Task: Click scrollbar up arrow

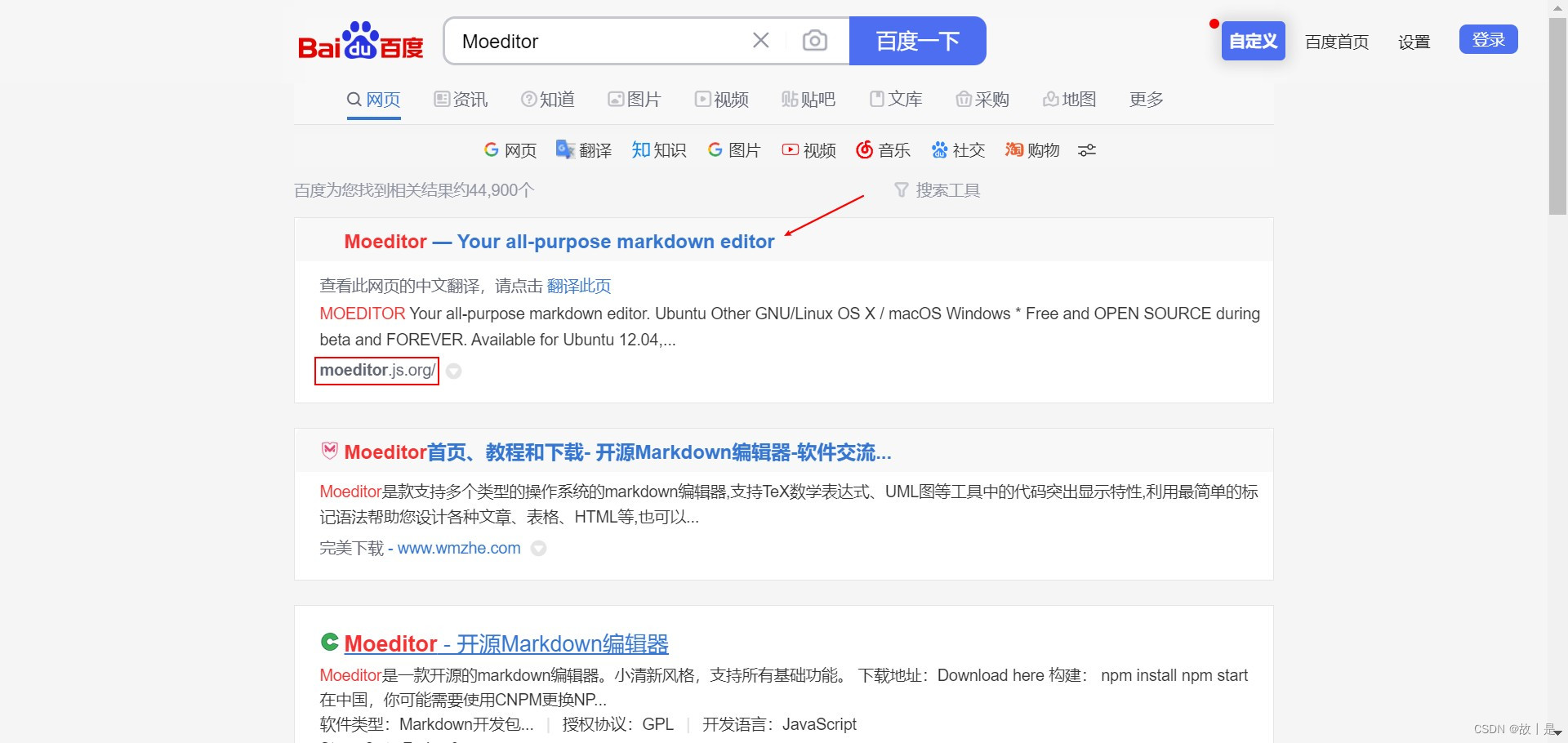Action: point(1558,7)
